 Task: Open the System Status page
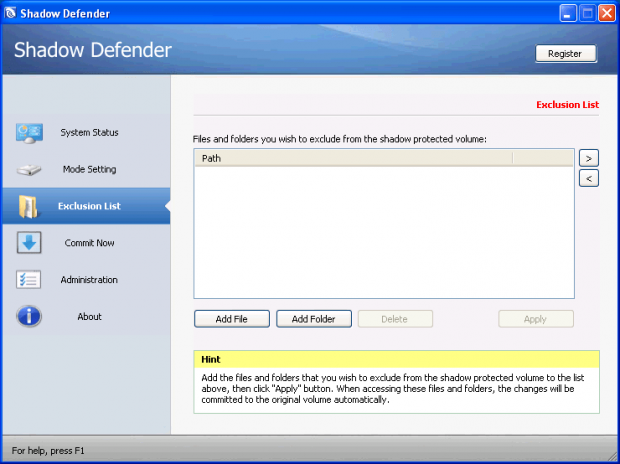pyautogui.click(x=89, y=133)
